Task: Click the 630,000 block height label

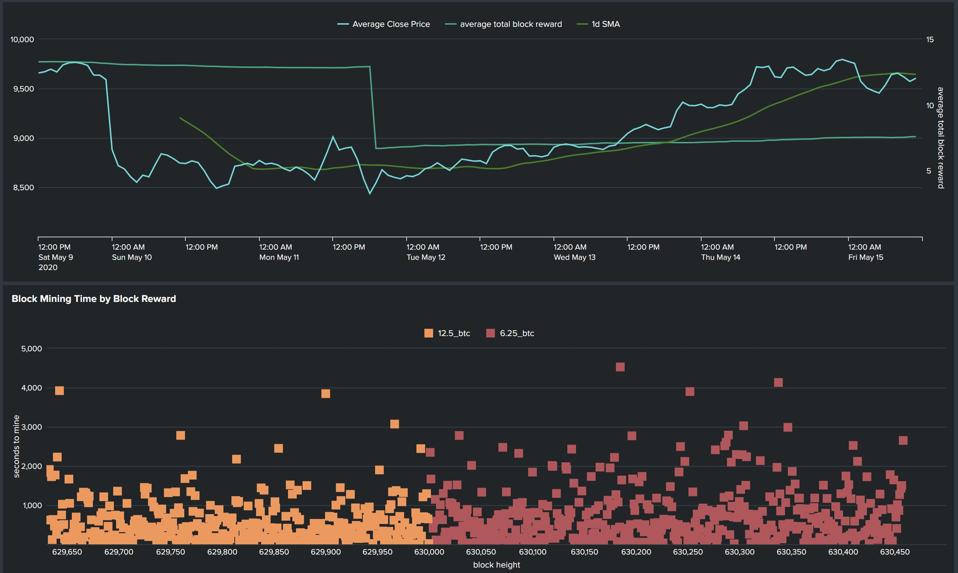Action: [x=430, y=552]
